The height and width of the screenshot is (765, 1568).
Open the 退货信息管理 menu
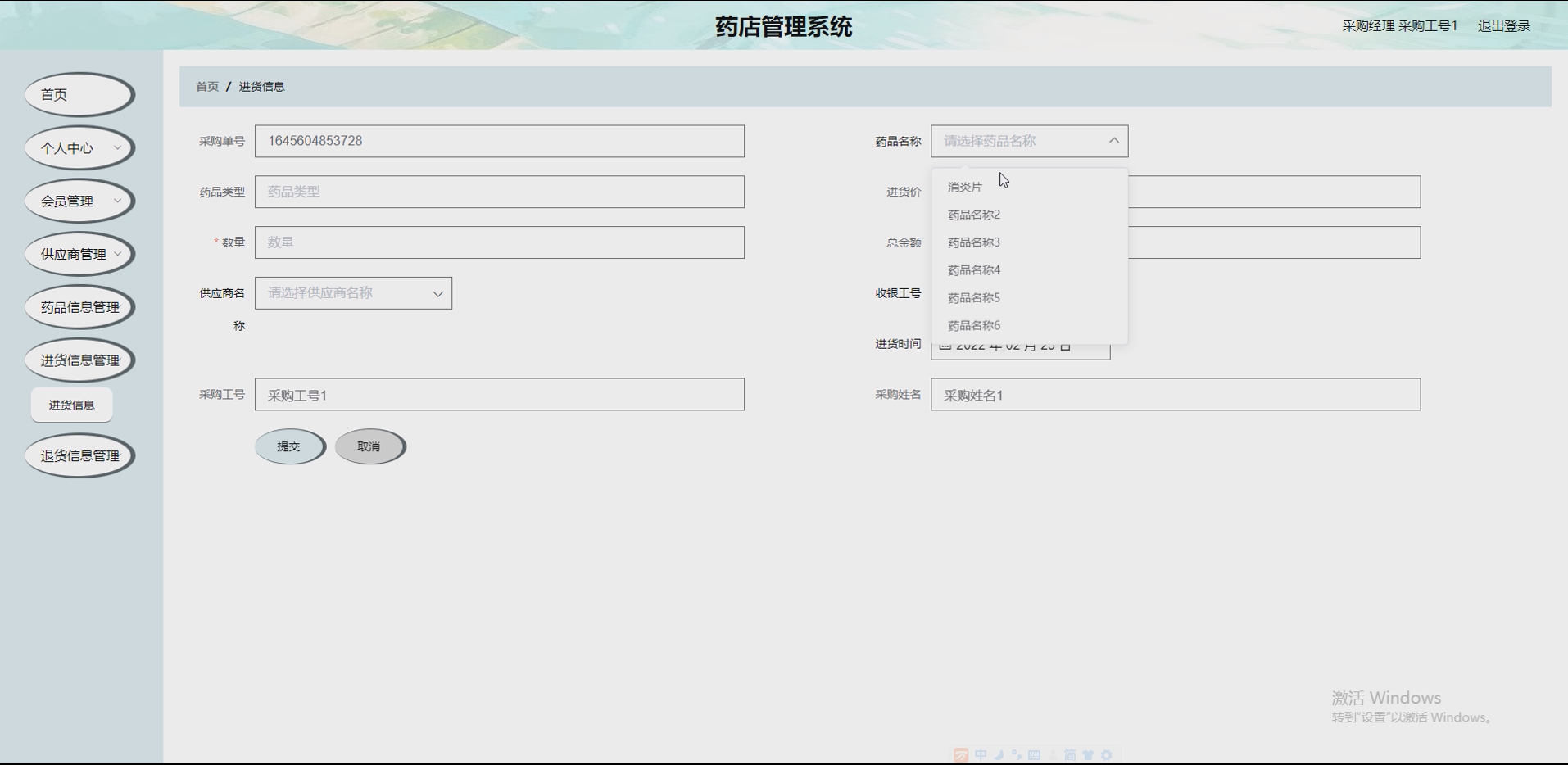pyautogui.click(x=79, y=456)
